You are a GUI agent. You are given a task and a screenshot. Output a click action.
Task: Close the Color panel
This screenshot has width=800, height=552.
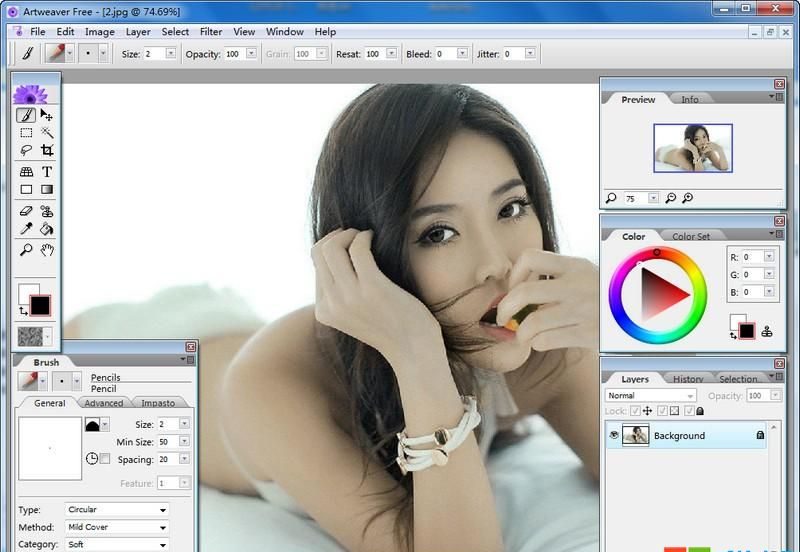click(x=779, y=221)
